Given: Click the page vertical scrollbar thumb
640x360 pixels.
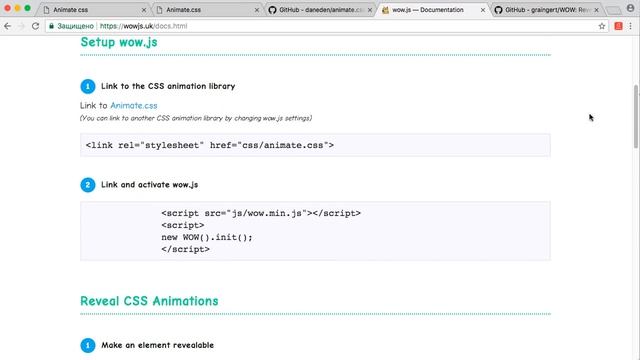Looking at the screenshot, I should click(636, 116).
